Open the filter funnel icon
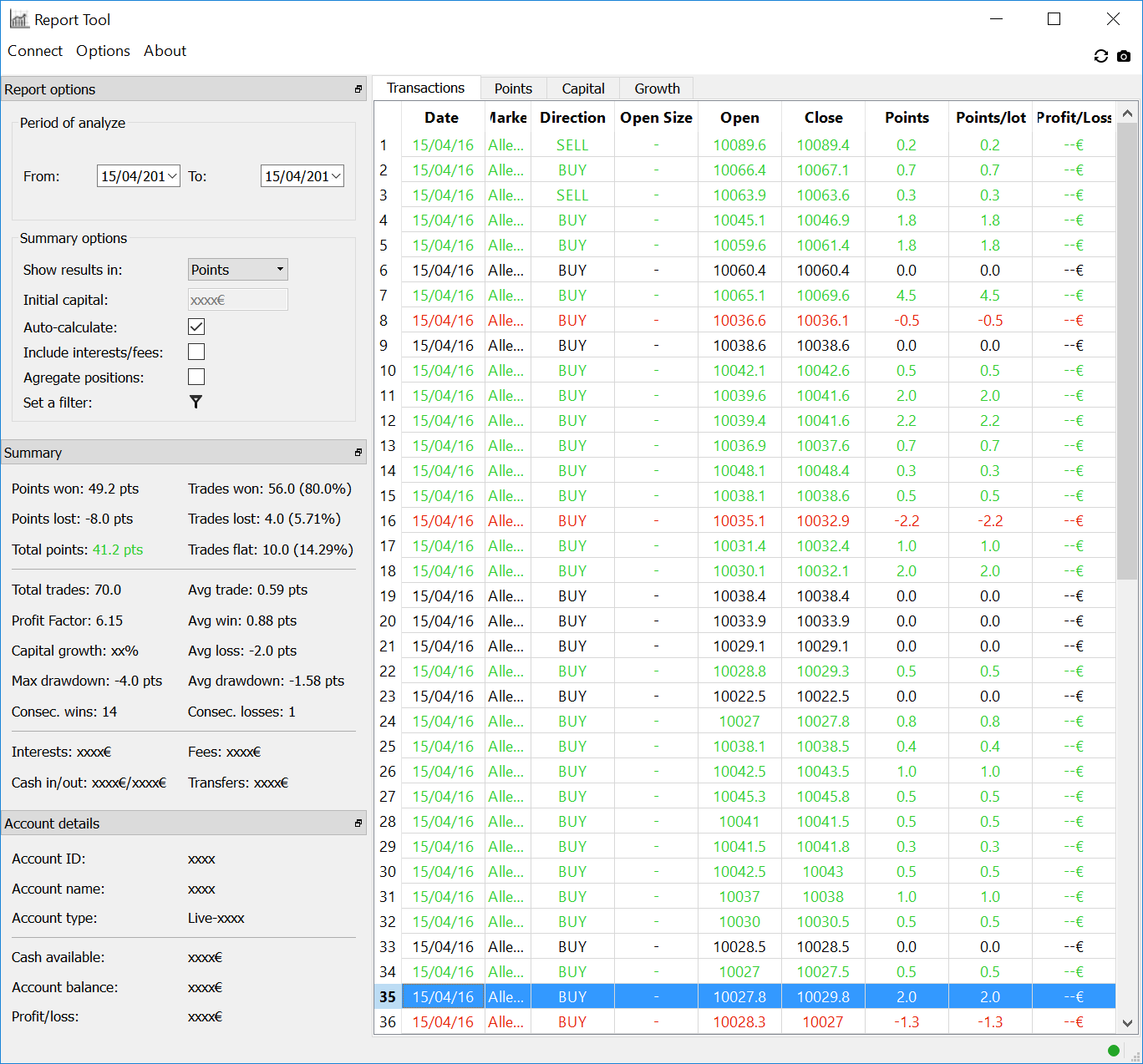1143x1064 pixels. click(196, 403)
